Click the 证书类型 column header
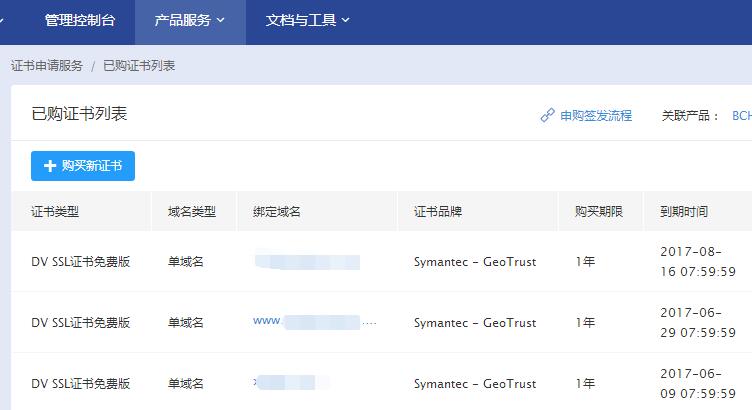This screenshot has width=752, height=410. 55,212
